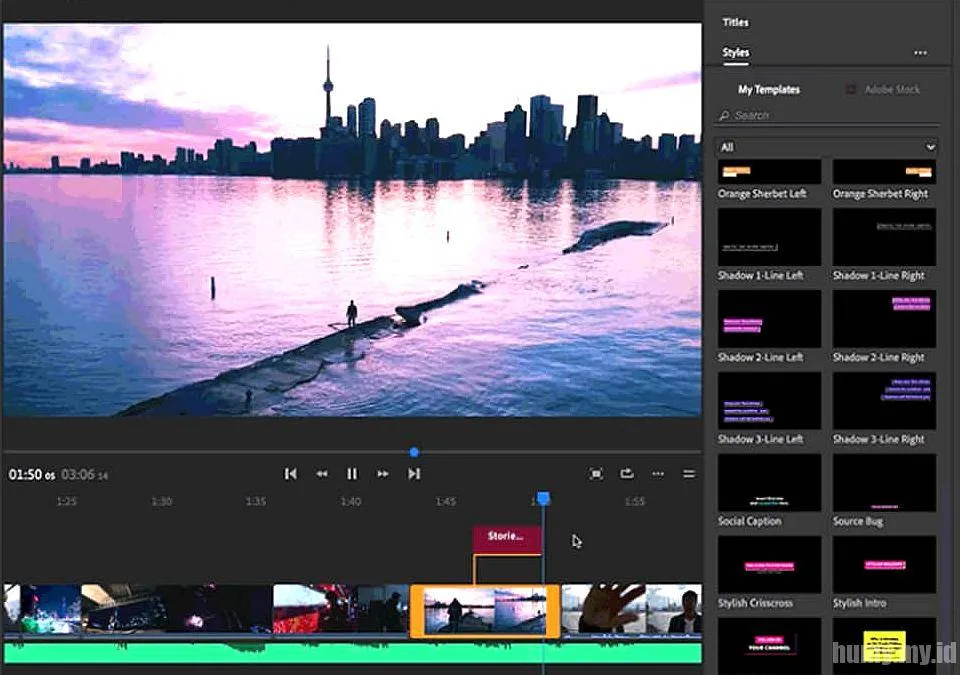The height and width of the screenshot is (675, 960).
Task: Choose the Social Caption title template
Action: pos(769,484)
